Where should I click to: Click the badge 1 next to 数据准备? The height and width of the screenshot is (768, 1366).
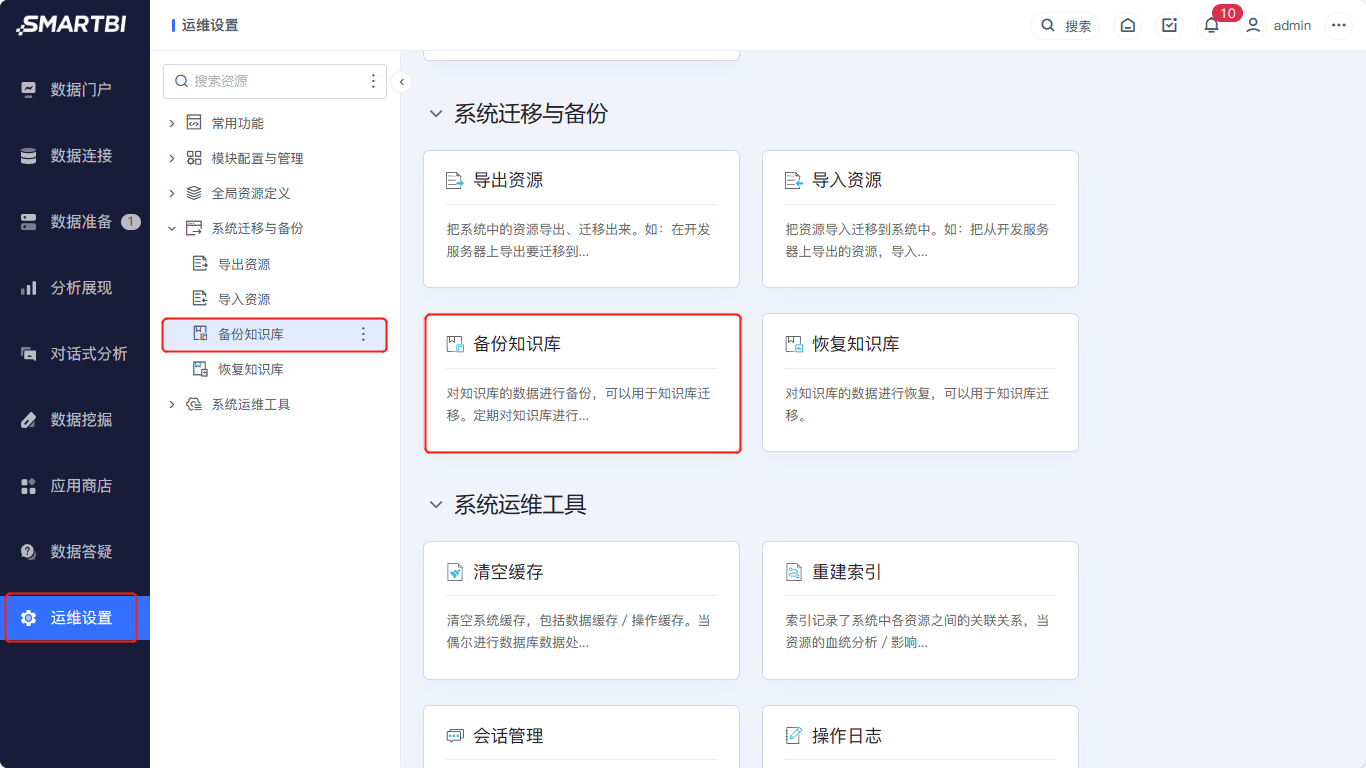[x=131, y=222]
